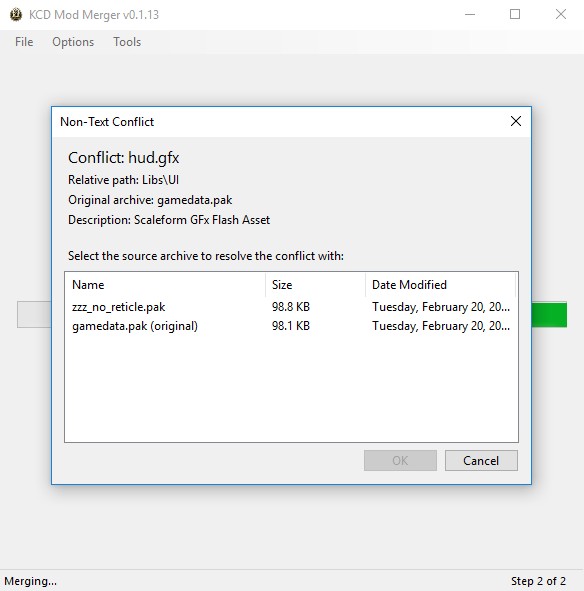Click the date of zzz_no_reticle.pak
The image size is (584, 591).
[x=441, y=307]
